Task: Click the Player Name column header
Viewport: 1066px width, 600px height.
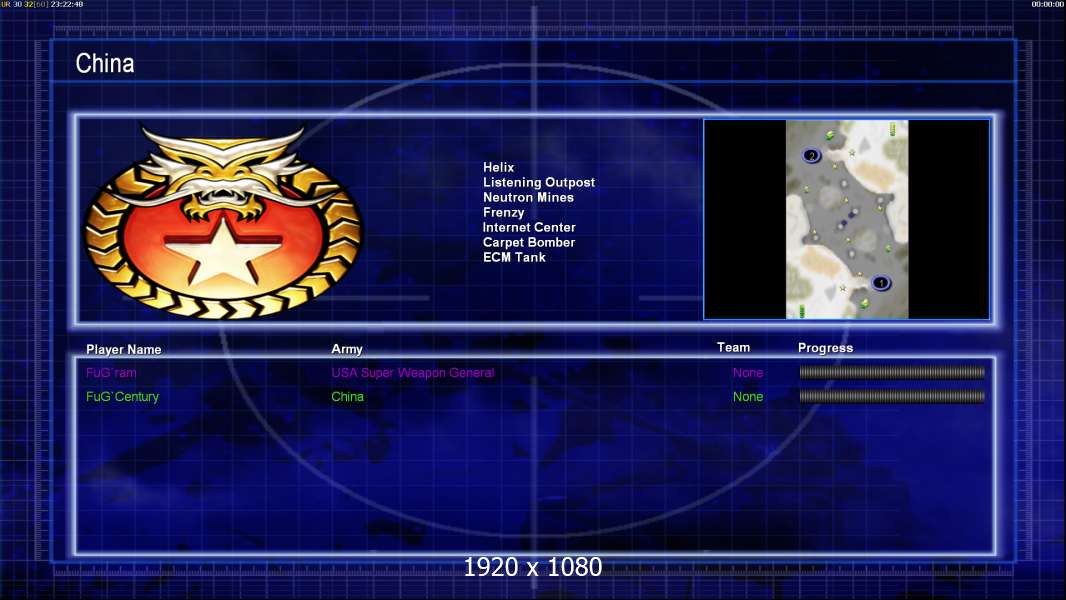Action: tap(124, 349)
